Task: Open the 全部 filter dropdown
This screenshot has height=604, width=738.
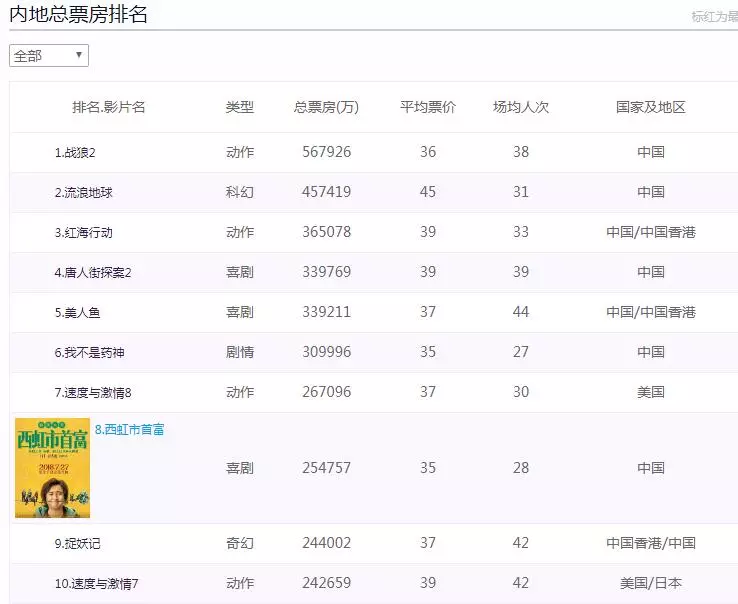Action: pyautogui.click(x=49, y=56)
